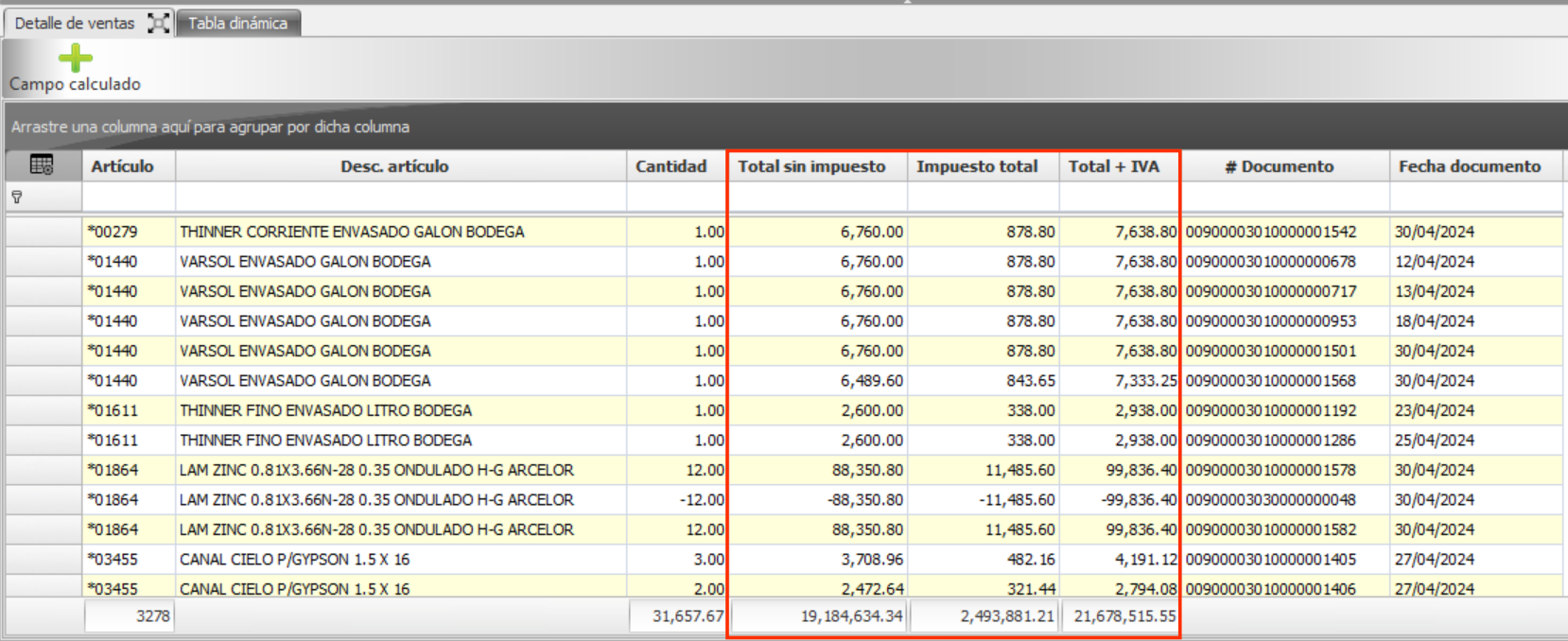Switch to the Tabla dinámica tab

coord(237,24)
